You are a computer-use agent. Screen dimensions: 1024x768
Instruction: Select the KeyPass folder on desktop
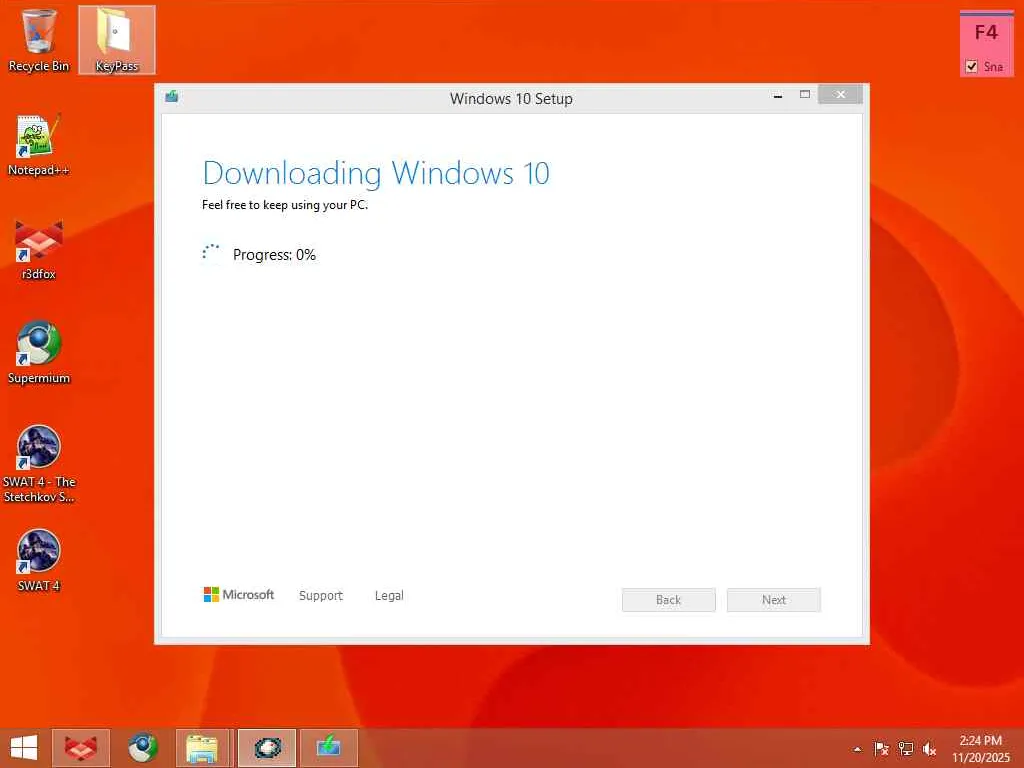(x=117, y=40)
